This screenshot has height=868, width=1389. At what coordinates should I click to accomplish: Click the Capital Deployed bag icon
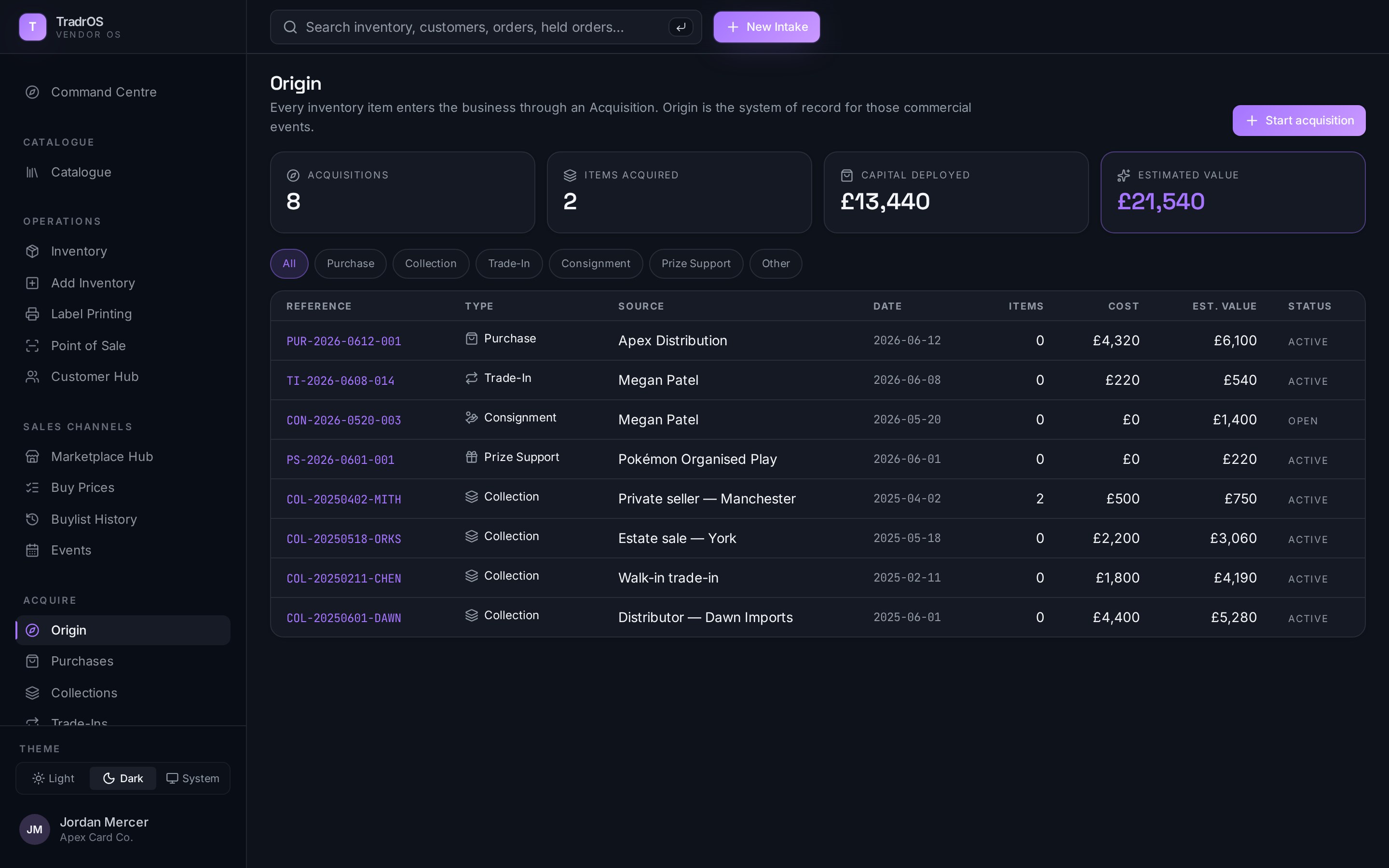click(x=846, y=175)
